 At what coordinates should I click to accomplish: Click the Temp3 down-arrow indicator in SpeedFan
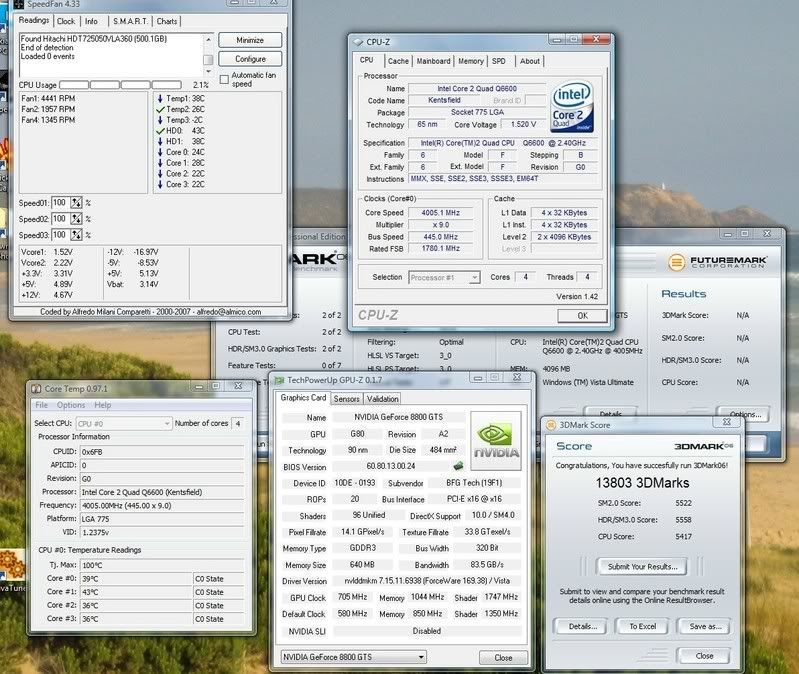tap(160, 120)
